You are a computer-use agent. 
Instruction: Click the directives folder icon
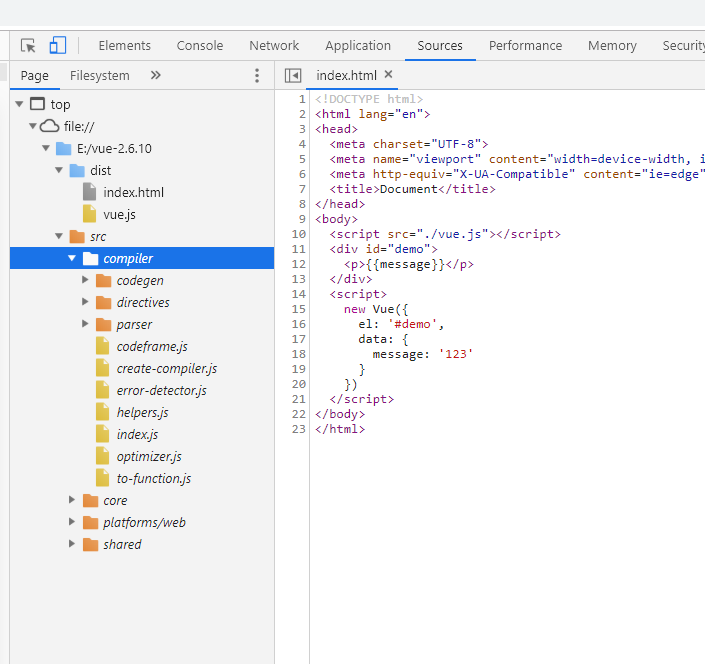[x=103, y=303]
